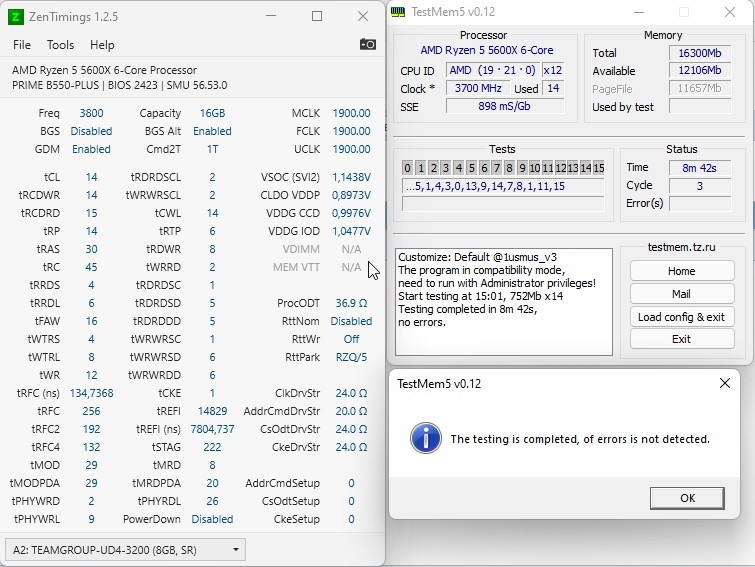Open the File menu in ZenTimings
755x567 pixels.
[22, 45]
